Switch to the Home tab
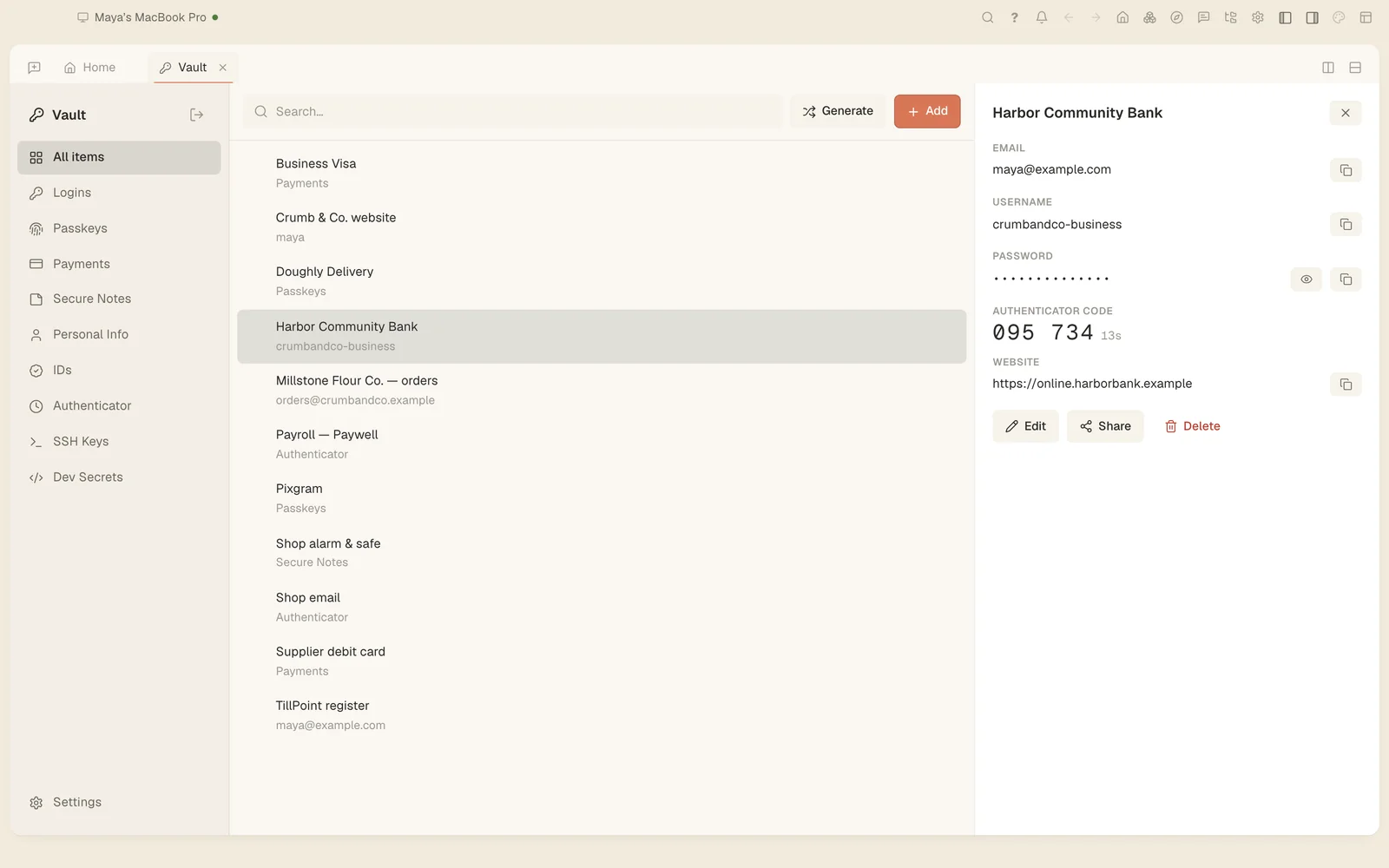 pos(89,68)
